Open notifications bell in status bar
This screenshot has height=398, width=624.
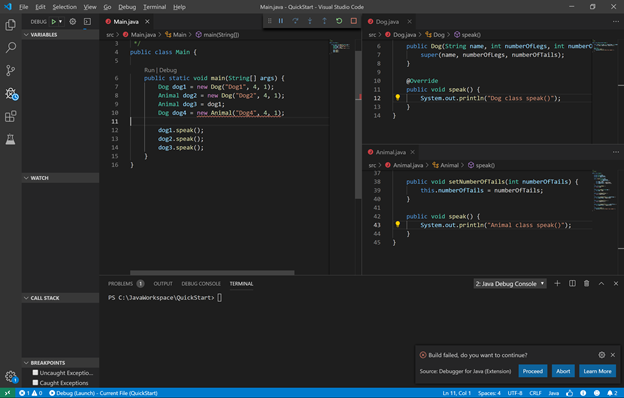pyautogui.click(x=612, y=393)
